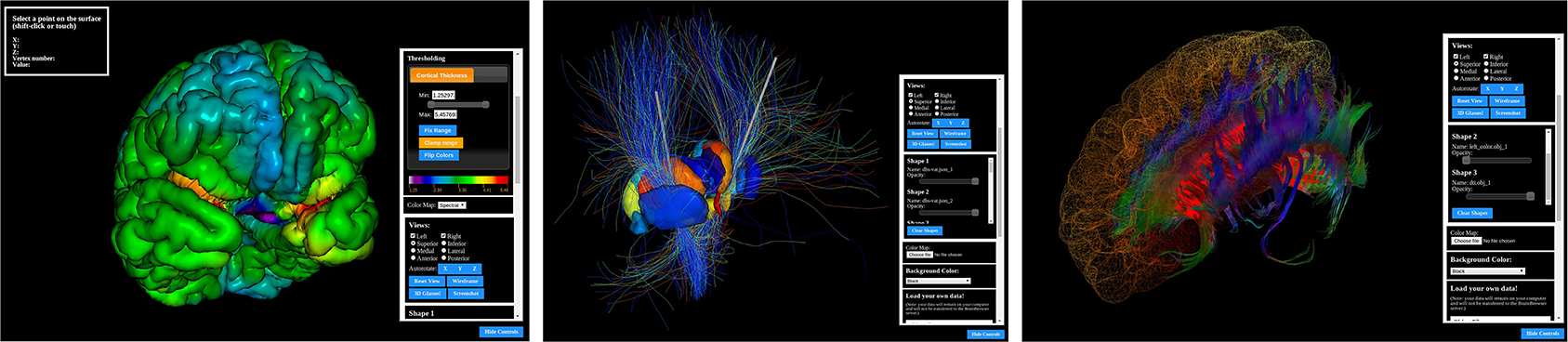Viewport: 1568px width, 342px height.
Task: Click the Fix Range button
Action: coord(437,130)
